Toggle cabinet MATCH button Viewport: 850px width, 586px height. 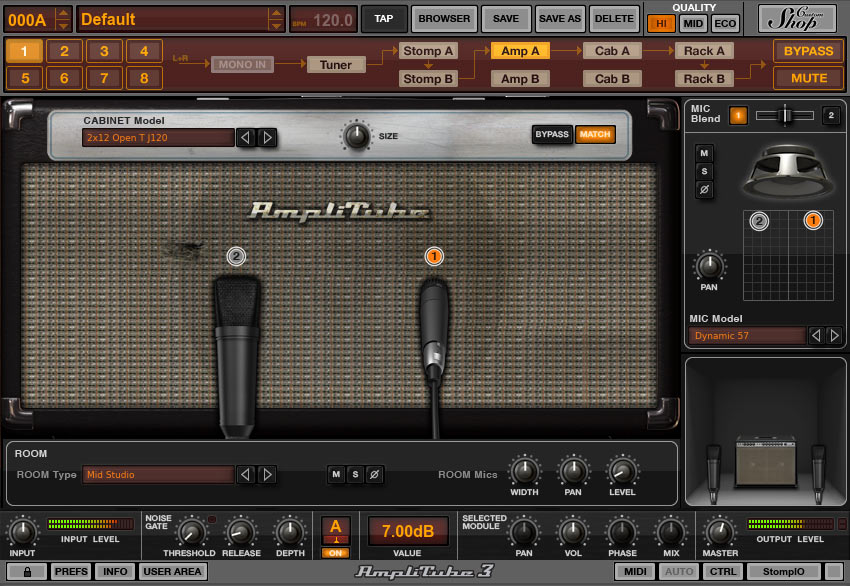595,134
